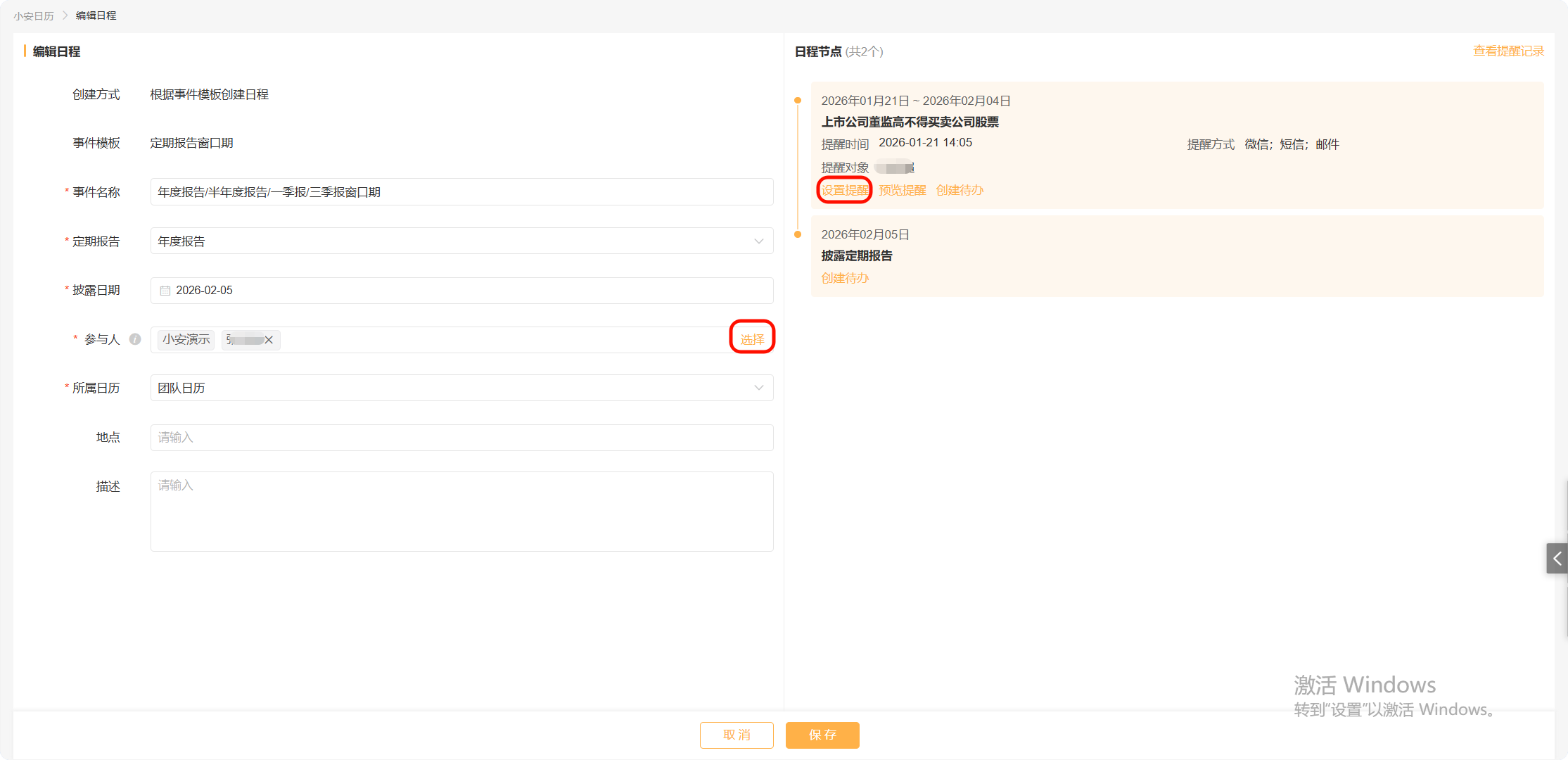Click into the 地点 input field
The image size is (1568, 760).
coord(461,437)
